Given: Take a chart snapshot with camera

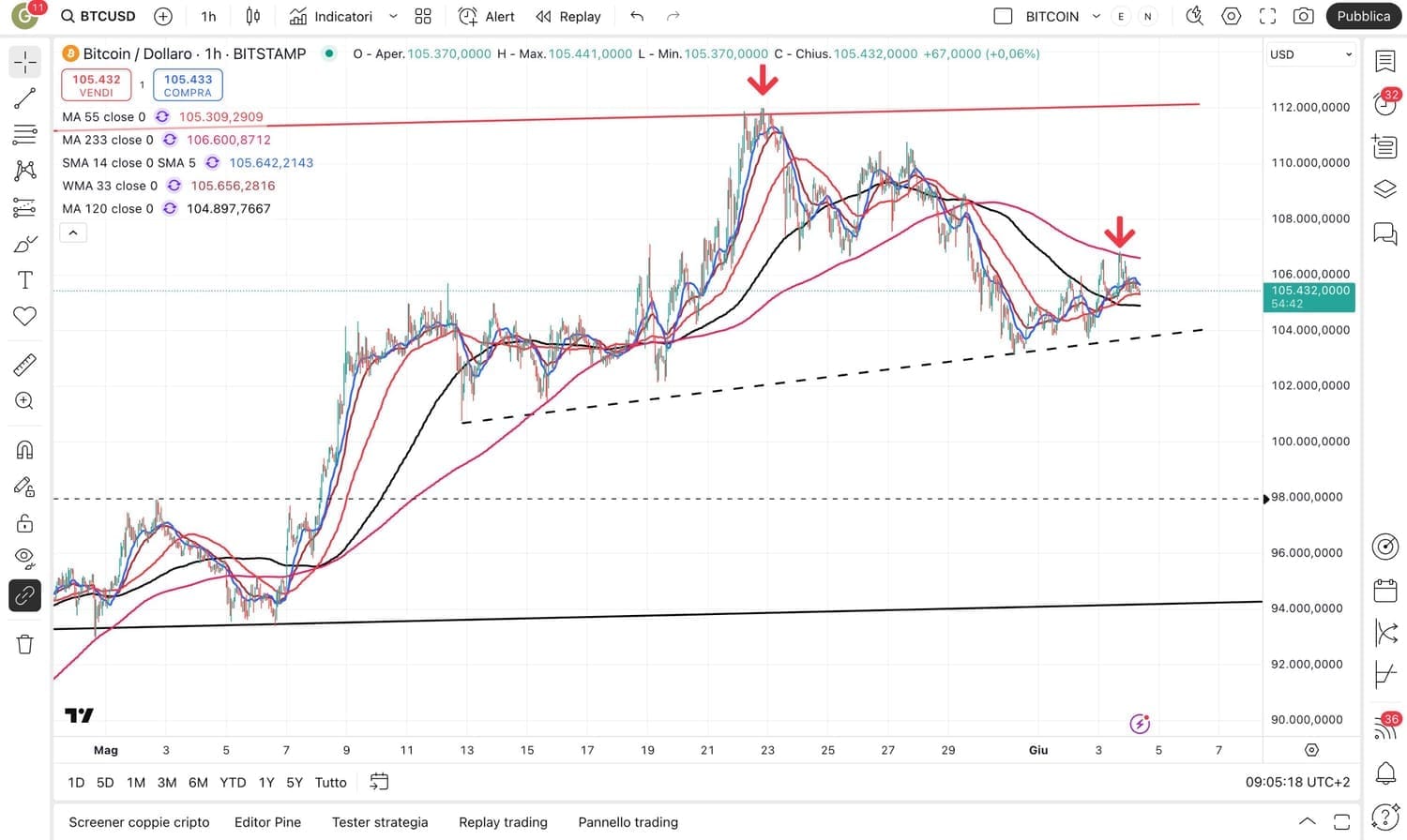Looking at the screenshot, I should 1304,16.
